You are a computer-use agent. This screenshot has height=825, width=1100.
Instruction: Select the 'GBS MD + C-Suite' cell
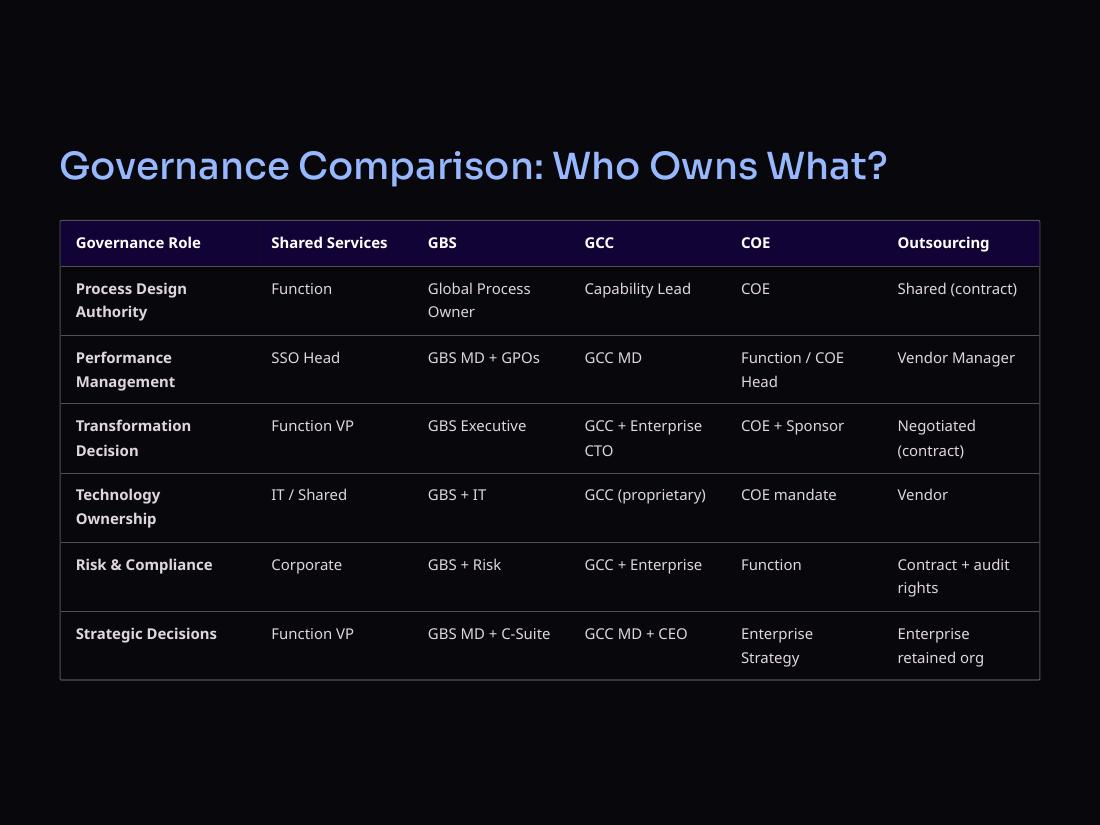click(x=489, y=633)
